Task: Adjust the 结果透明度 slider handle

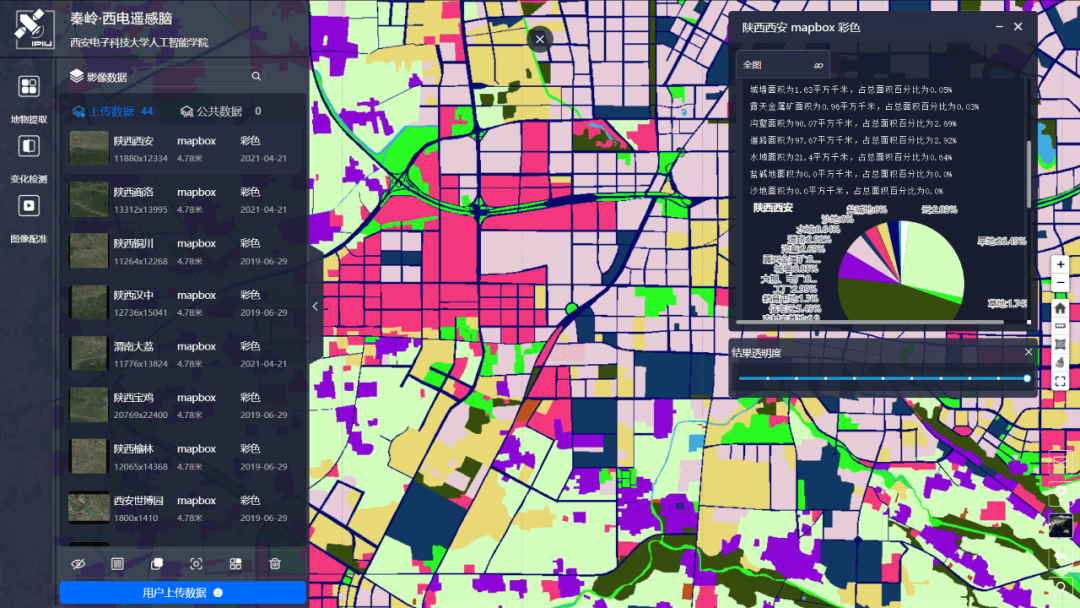Action: pyautogui.click(x=1027, y=378)
